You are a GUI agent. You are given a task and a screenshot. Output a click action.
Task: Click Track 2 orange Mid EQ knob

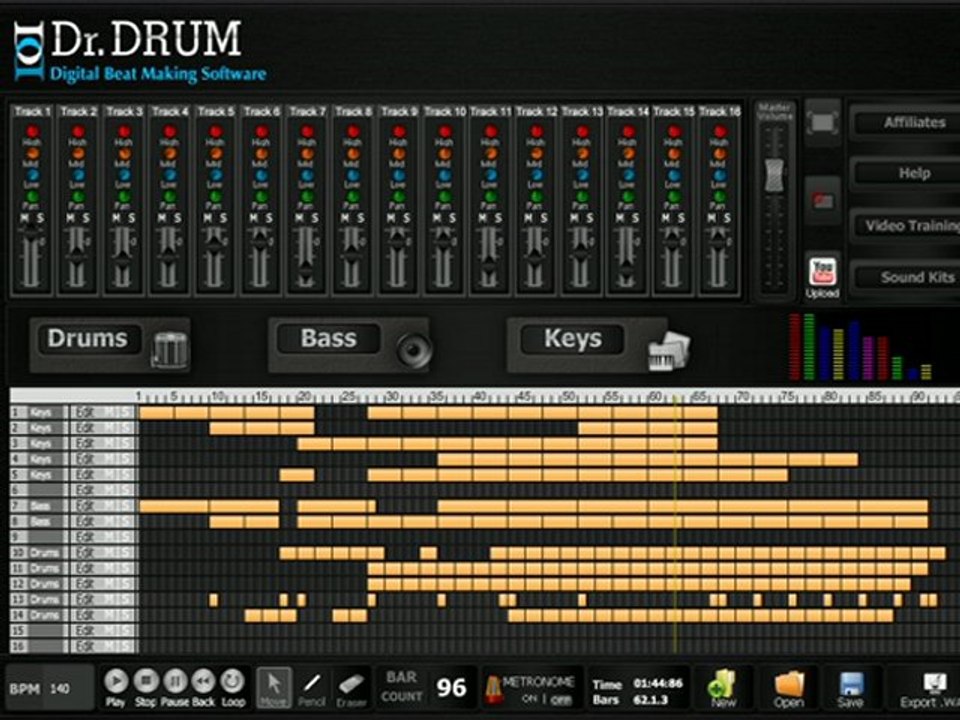coord(78,154)
